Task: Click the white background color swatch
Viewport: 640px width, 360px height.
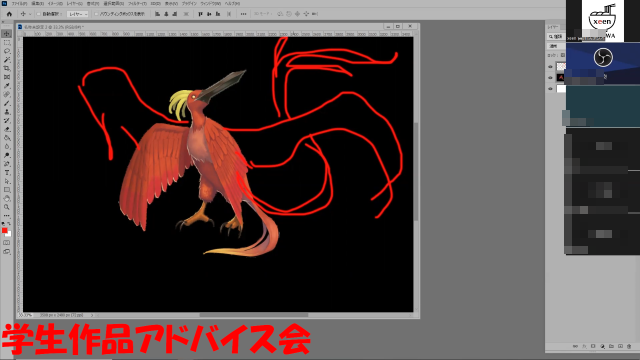Action: (x=9, y=234)
